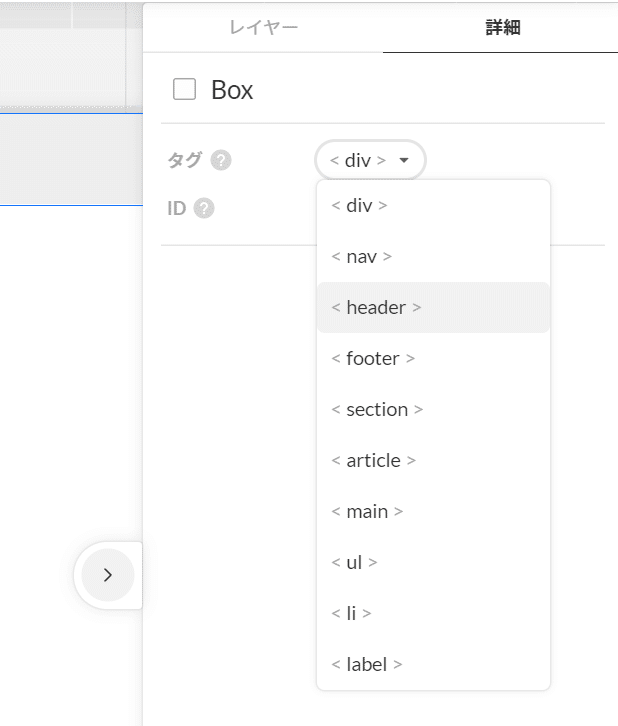The width and height of the screenshot is (618, 726).
Task: Select the section tag option
Action: point(377,410)
